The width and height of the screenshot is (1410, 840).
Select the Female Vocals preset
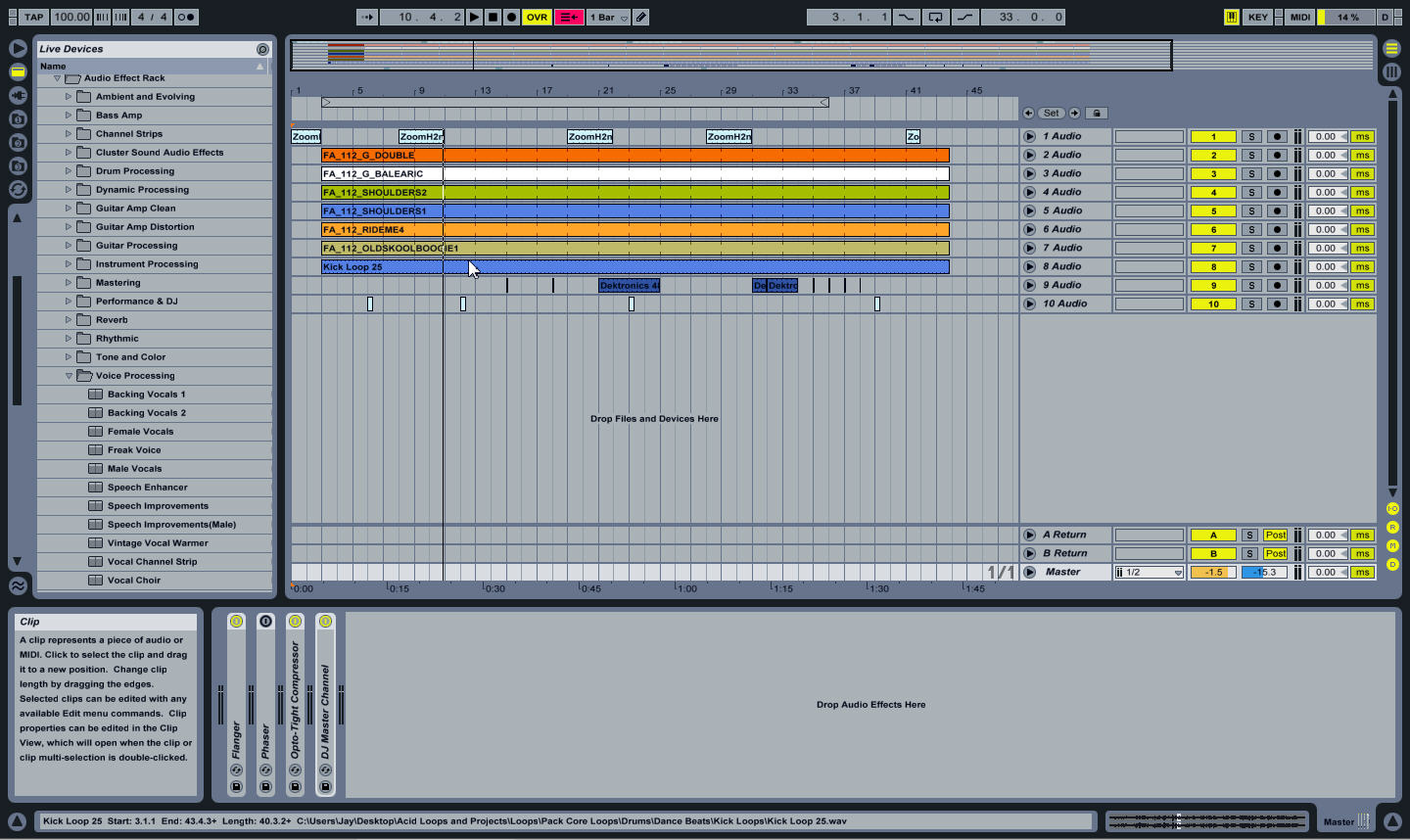pos(140,432)
